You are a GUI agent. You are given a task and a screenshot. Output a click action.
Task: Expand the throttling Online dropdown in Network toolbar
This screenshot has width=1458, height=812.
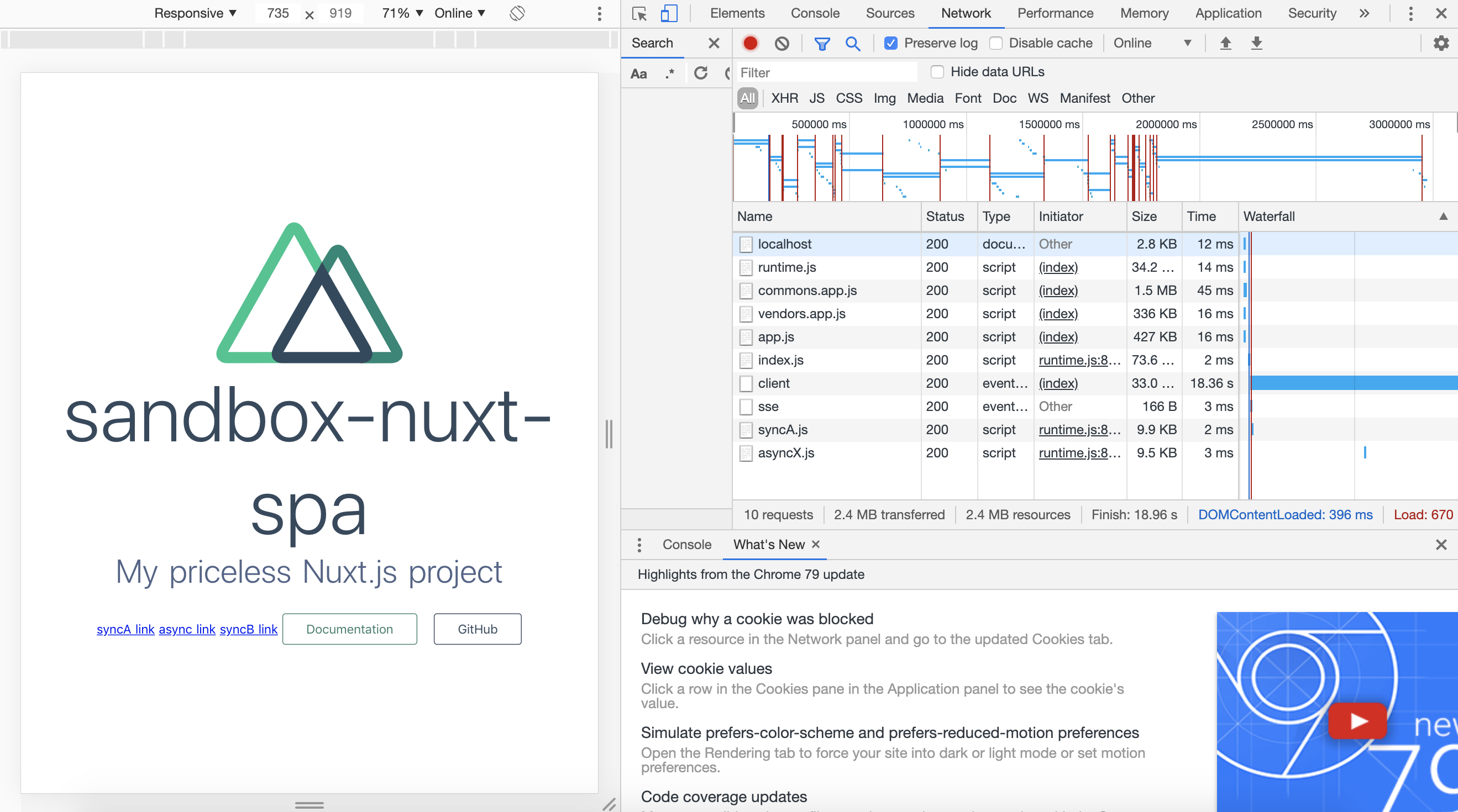[1152, 43]
